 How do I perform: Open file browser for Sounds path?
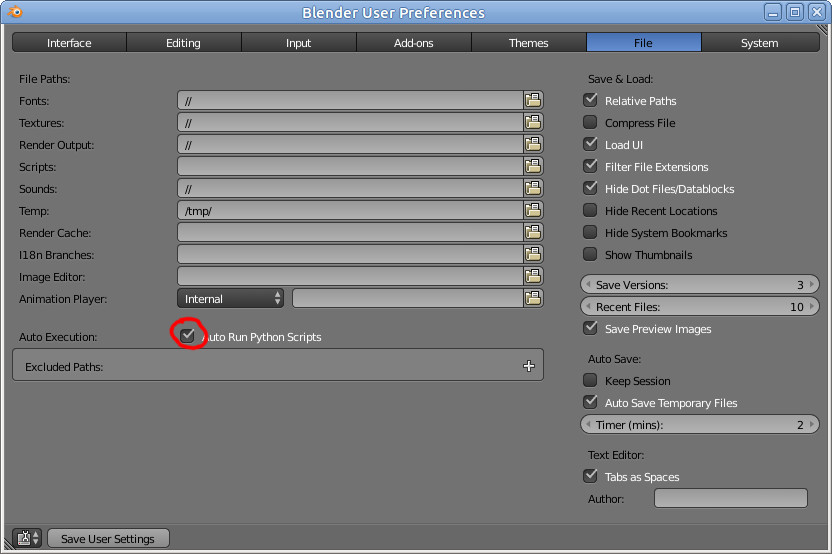(533, 188)
